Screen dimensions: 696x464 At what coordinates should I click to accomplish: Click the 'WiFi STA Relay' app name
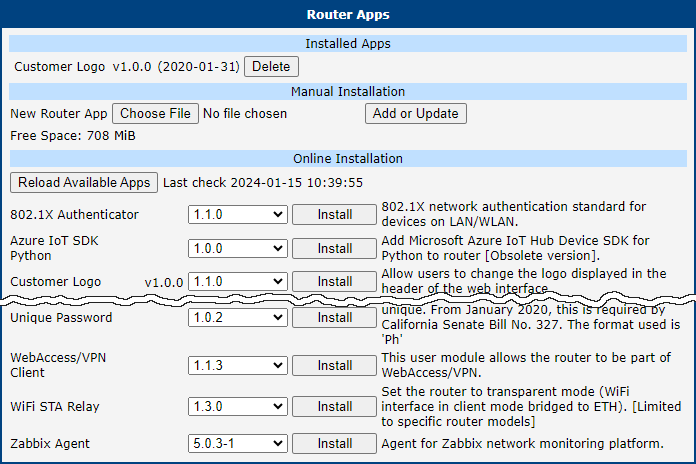[55, 406]
